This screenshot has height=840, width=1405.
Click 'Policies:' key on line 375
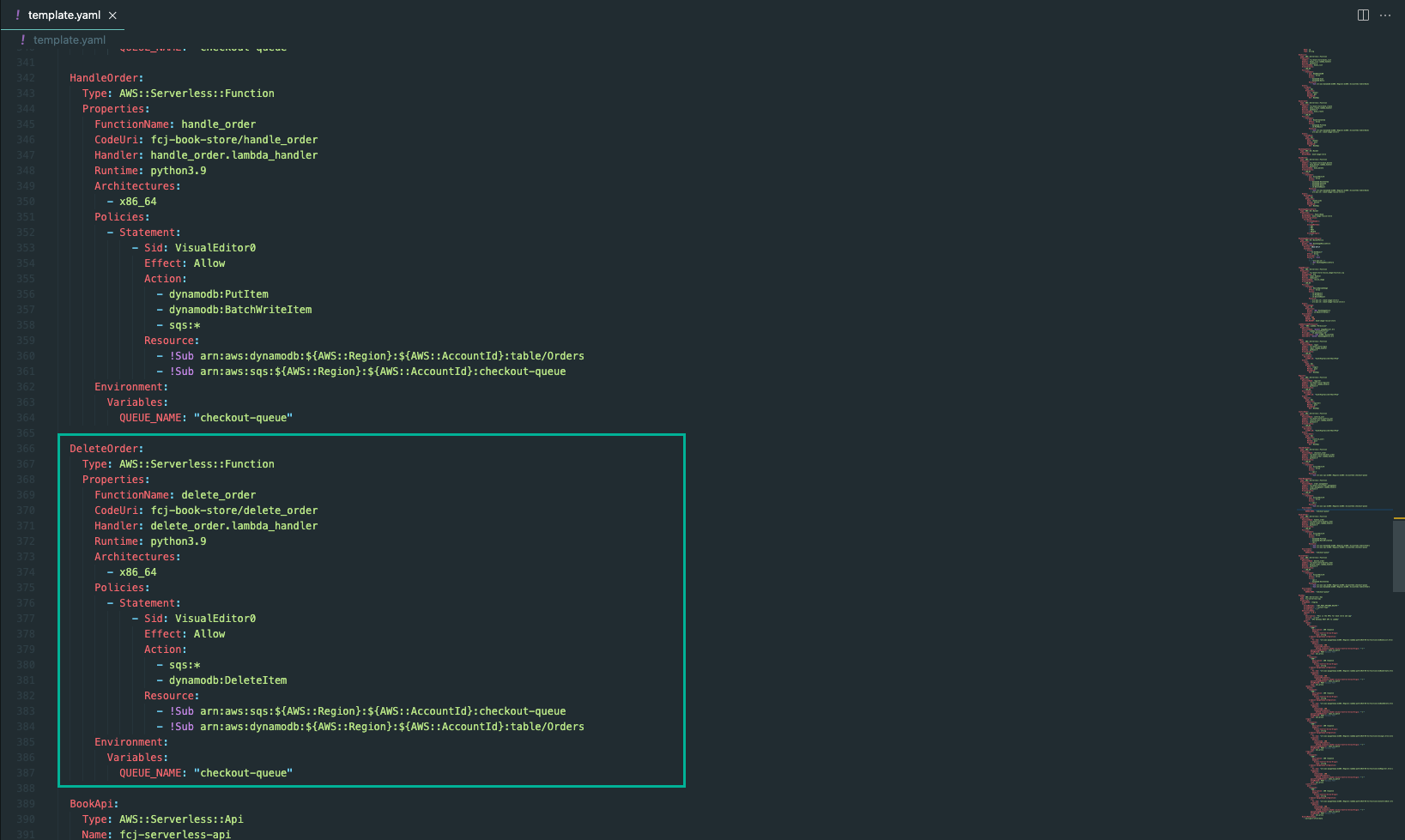pos(122,588)
